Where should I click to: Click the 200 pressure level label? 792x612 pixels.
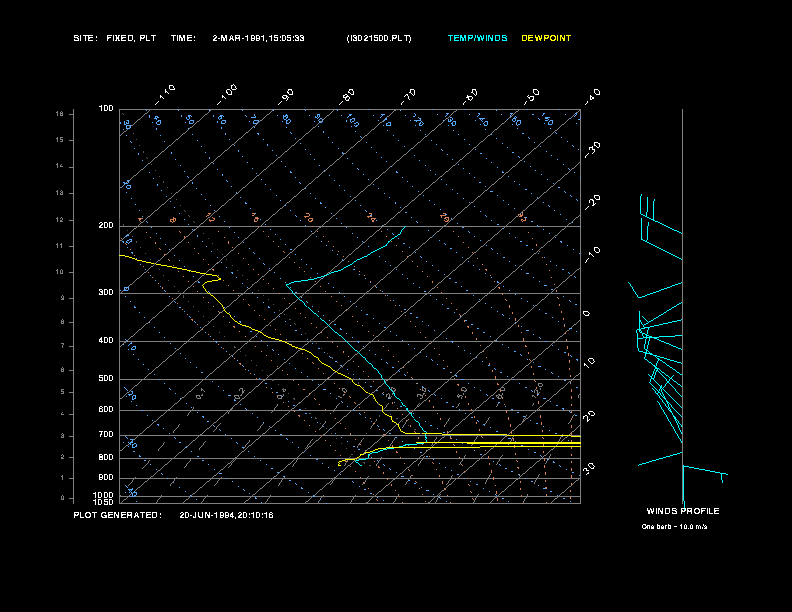pos(106,226)
